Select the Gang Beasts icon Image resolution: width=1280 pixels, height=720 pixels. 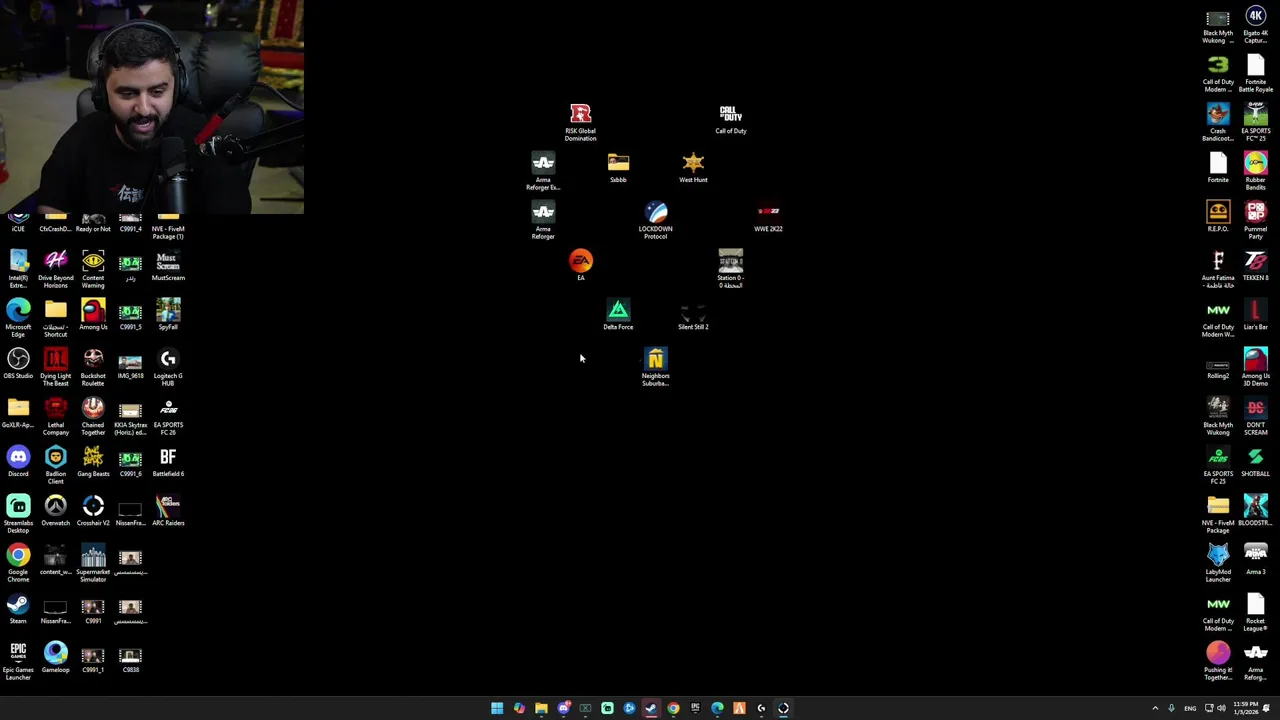pos(93,462)
